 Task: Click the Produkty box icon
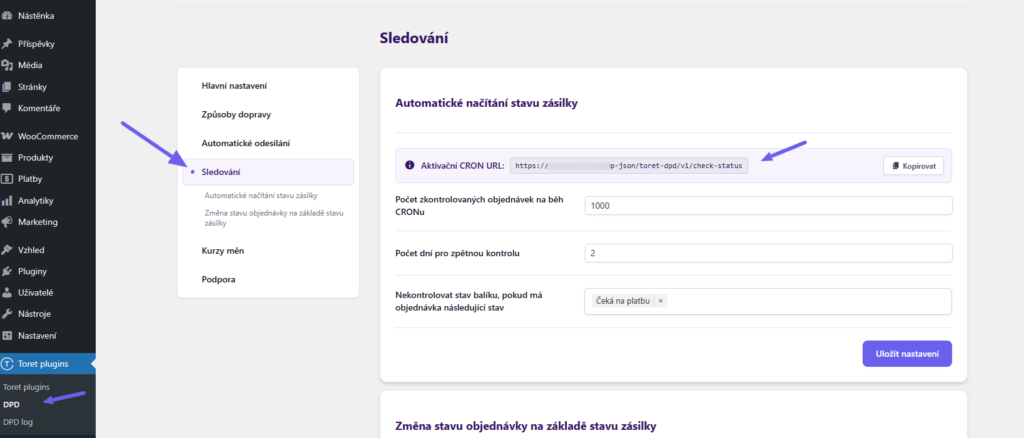pos(7,157)
